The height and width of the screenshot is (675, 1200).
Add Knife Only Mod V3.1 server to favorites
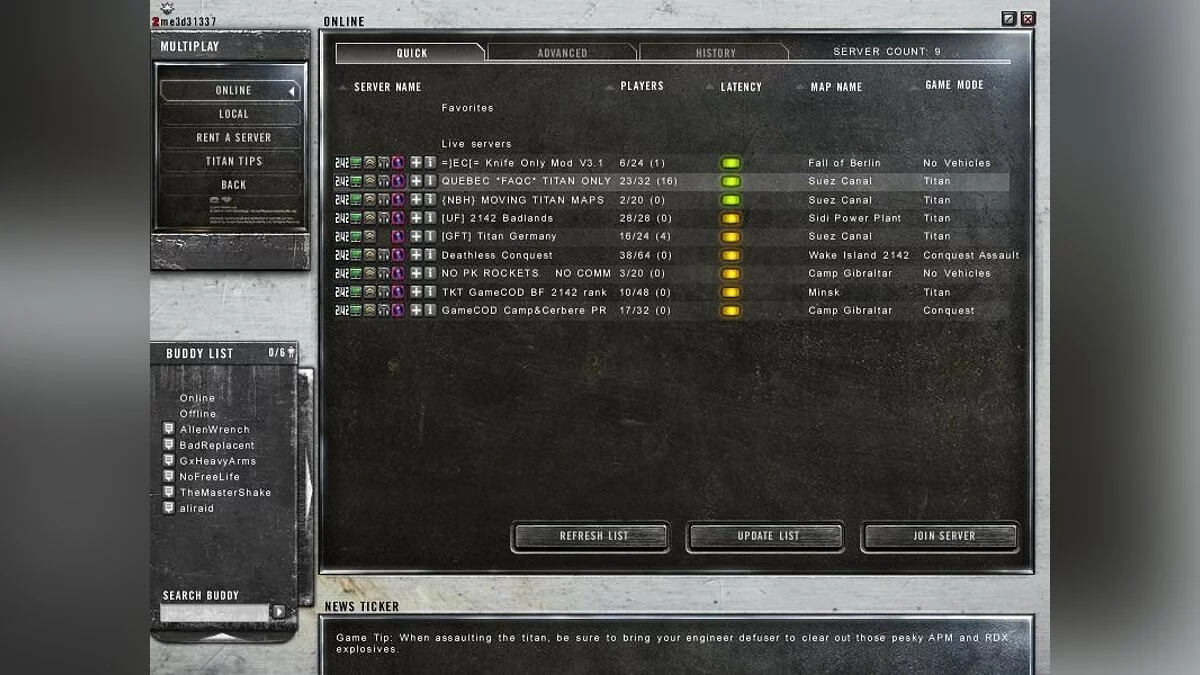coord(416,163)
